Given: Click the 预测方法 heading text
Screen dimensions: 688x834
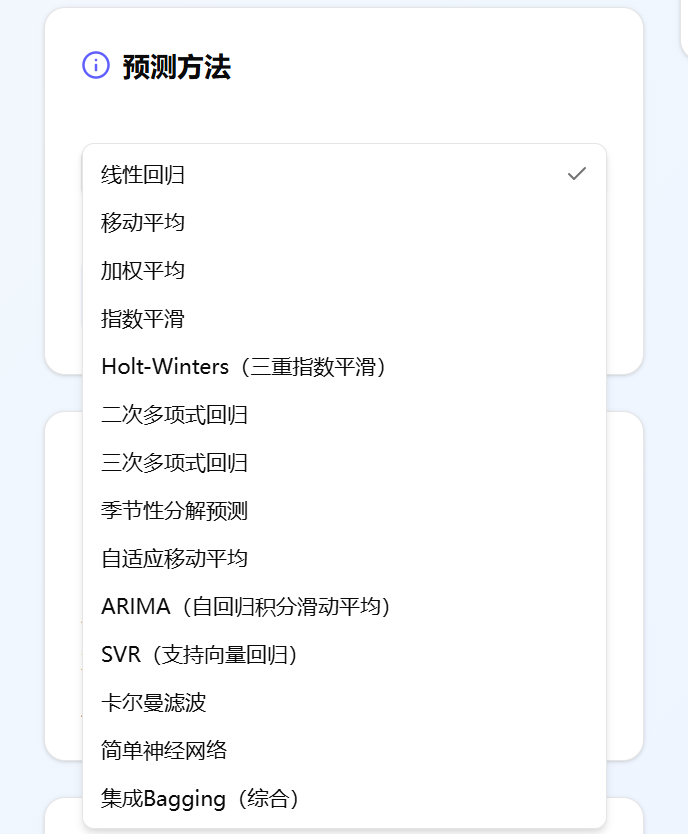Looking at the screenshot, I should click(177, 67).
